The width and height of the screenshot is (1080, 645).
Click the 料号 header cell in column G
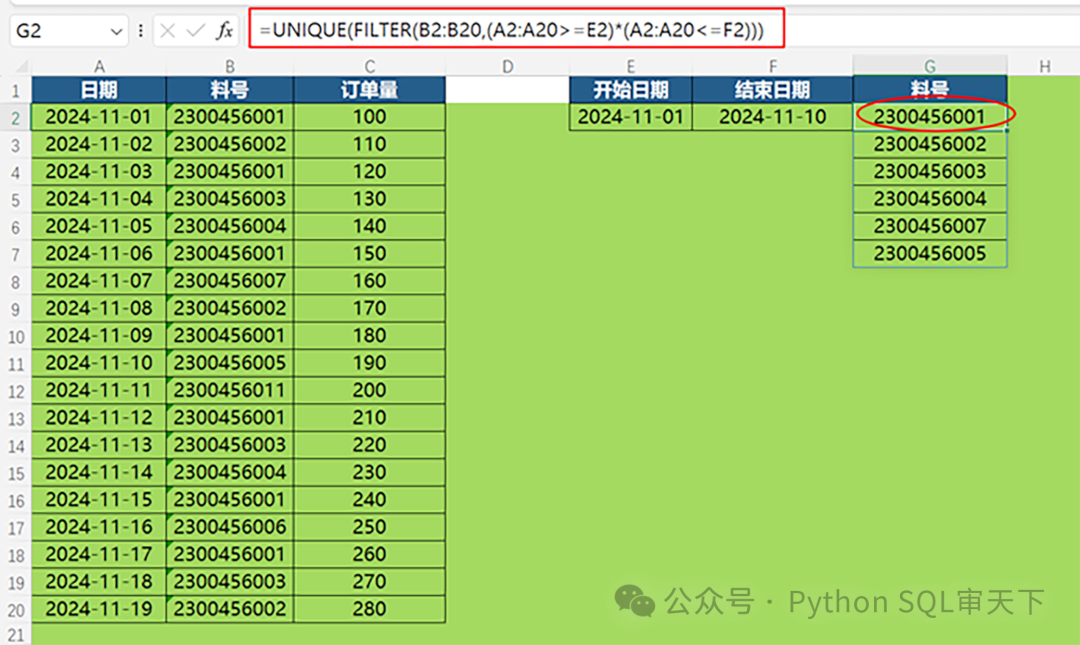pos(930,90)
